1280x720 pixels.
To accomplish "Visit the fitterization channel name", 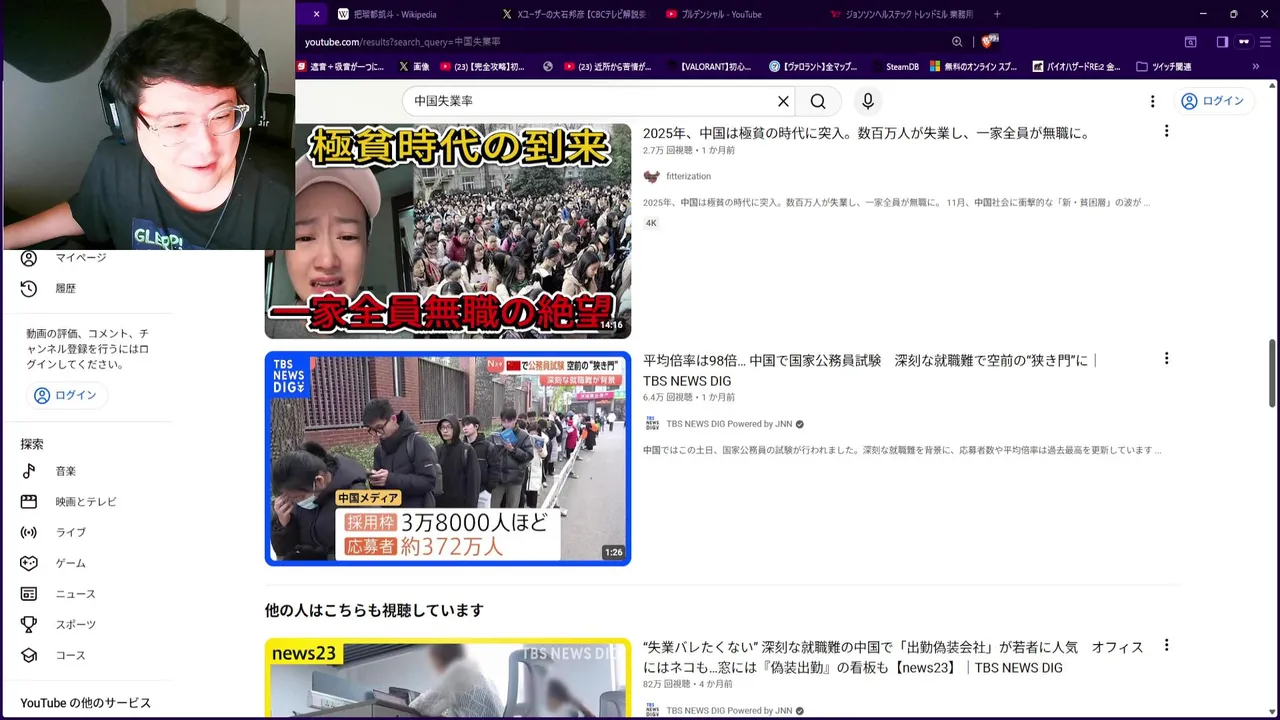I will click(688, 176).
